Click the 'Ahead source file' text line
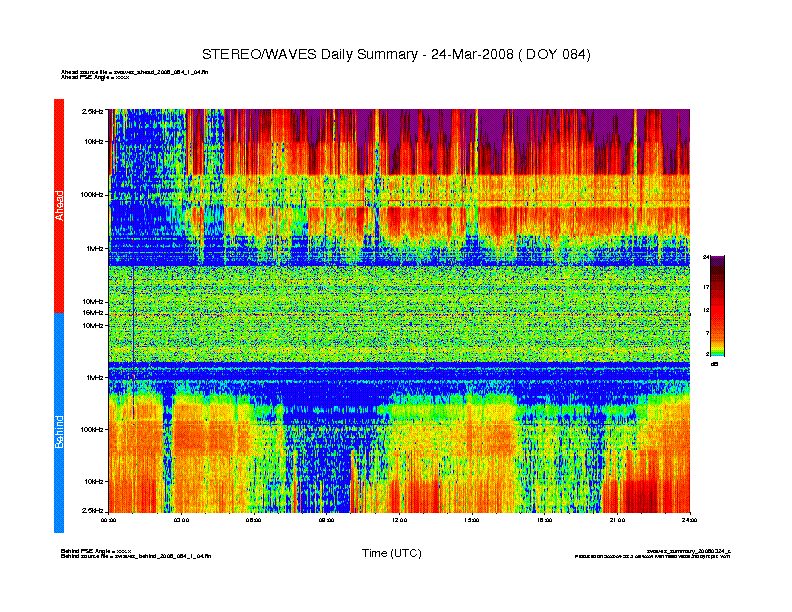The height and width of the screenshot is (612, 792). 134,72
